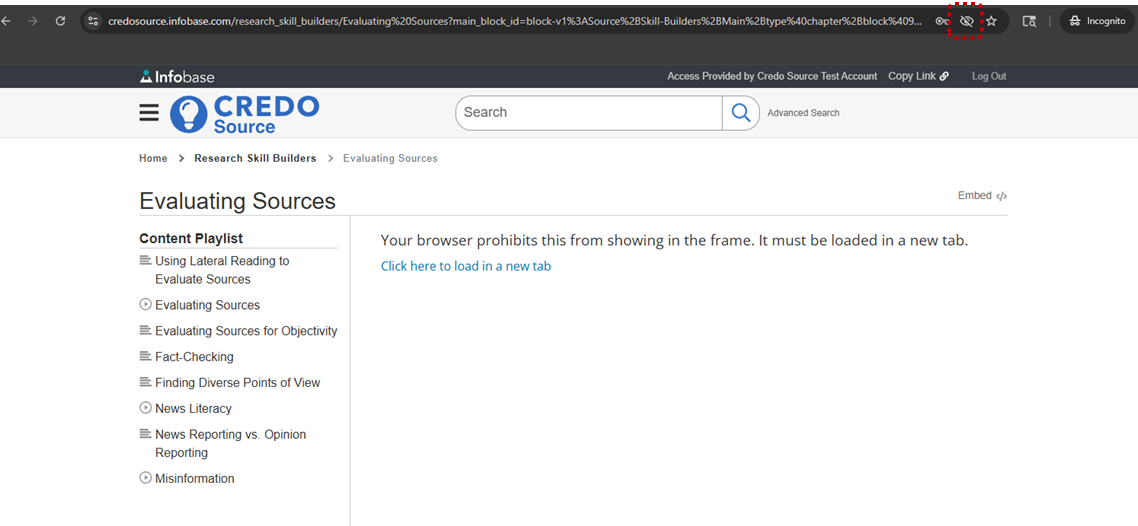Image resolution: width=1138 pixels, height=526 pixels.
Task: Reload the page with the refresh icon
Action: [x=61, y=21]
